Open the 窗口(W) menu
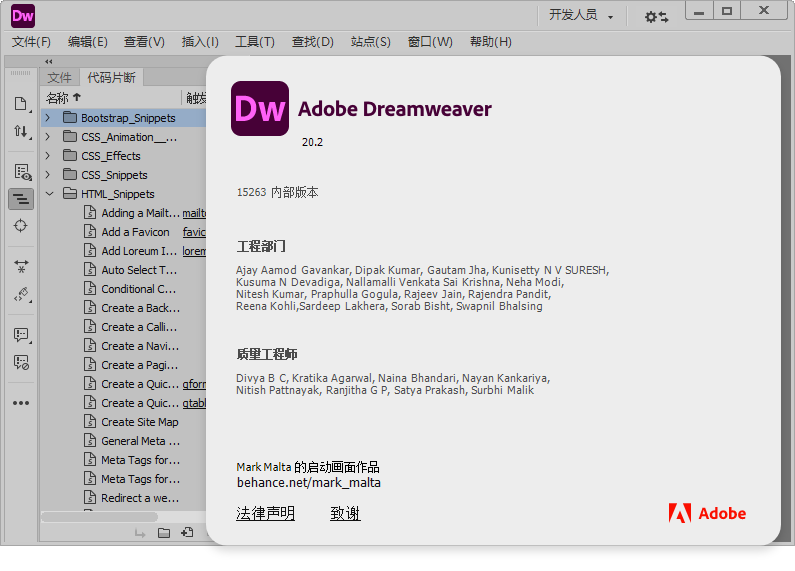The height and width of the screenshot is (571, 795). (x=430, y=42)
